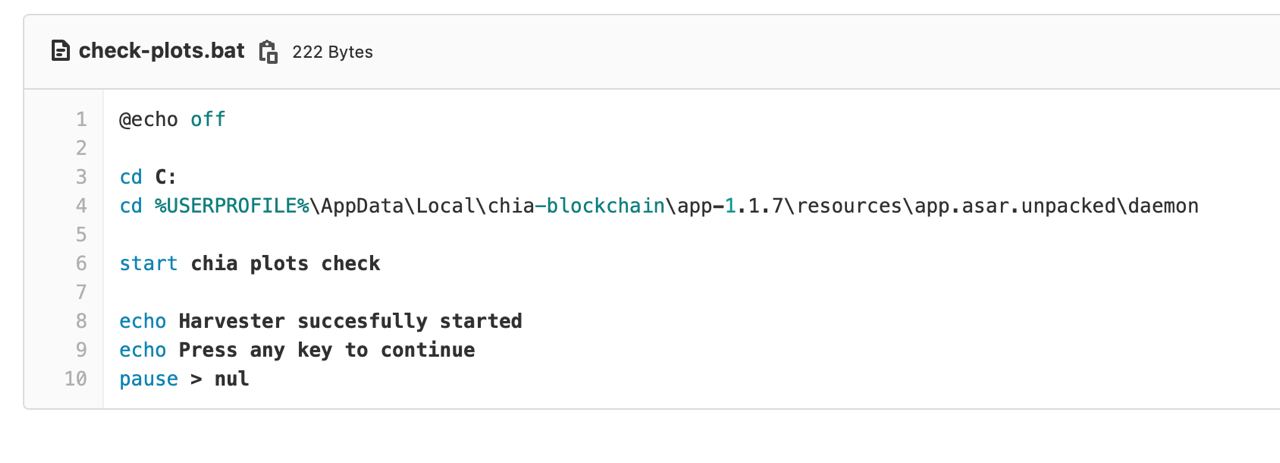Viewport: 1280px width, 463px height.
Task: Click the %USERPROFILE% path code line
Action: coord(659,206)
